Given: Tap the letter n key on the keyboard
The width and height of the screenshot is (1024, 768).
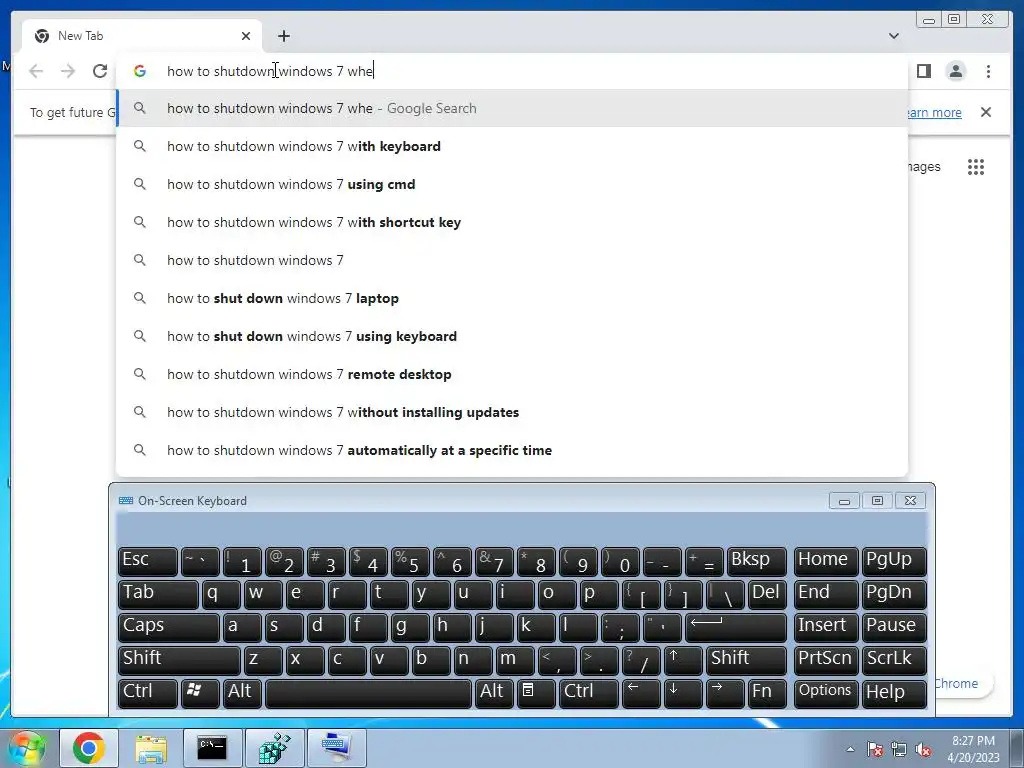Looking at the screenshot, I should point(473,660).
